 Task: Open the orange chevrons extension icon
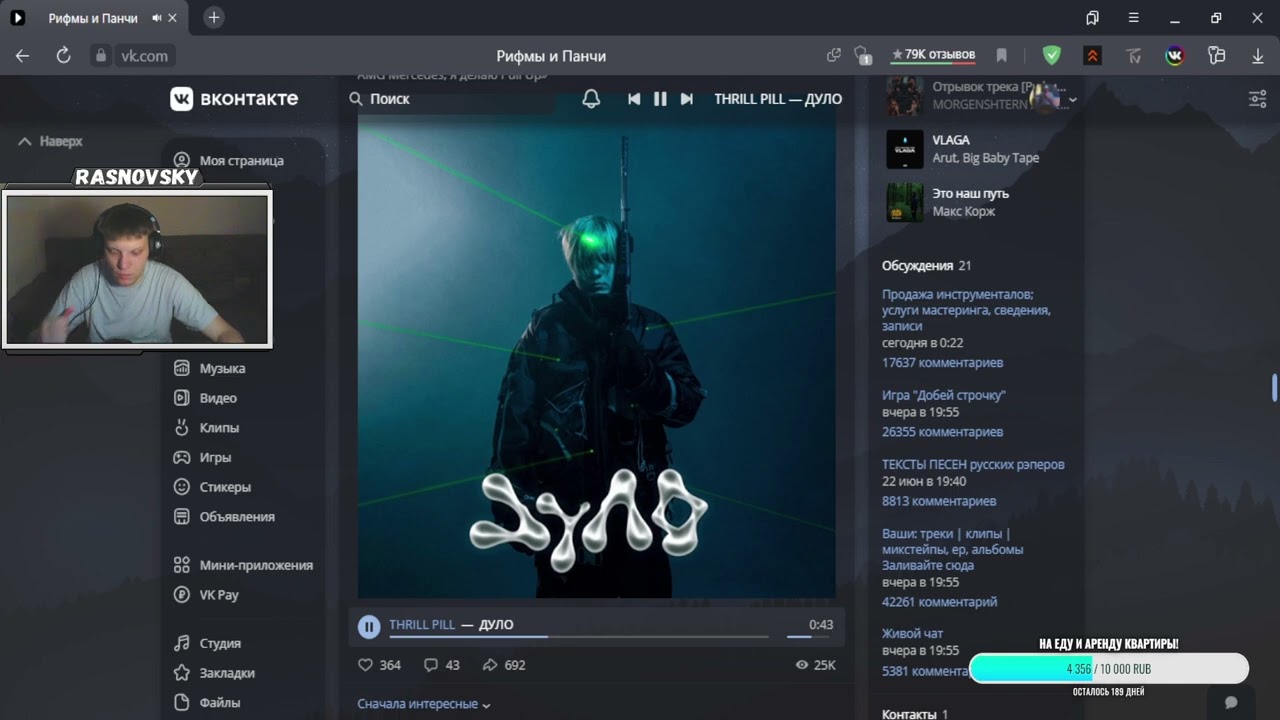pyautogui.click(x=1092, y=56)
